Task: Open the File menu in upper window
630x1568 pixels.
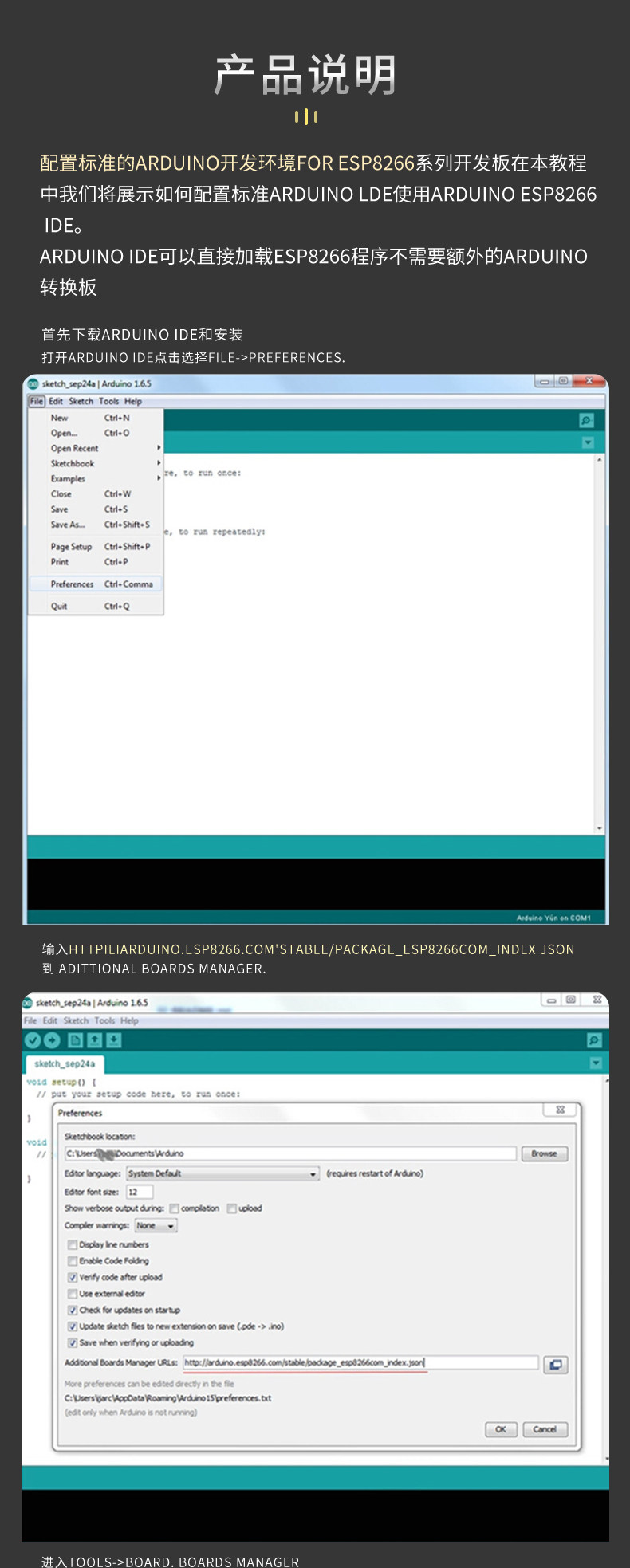Action: (37, 401)
